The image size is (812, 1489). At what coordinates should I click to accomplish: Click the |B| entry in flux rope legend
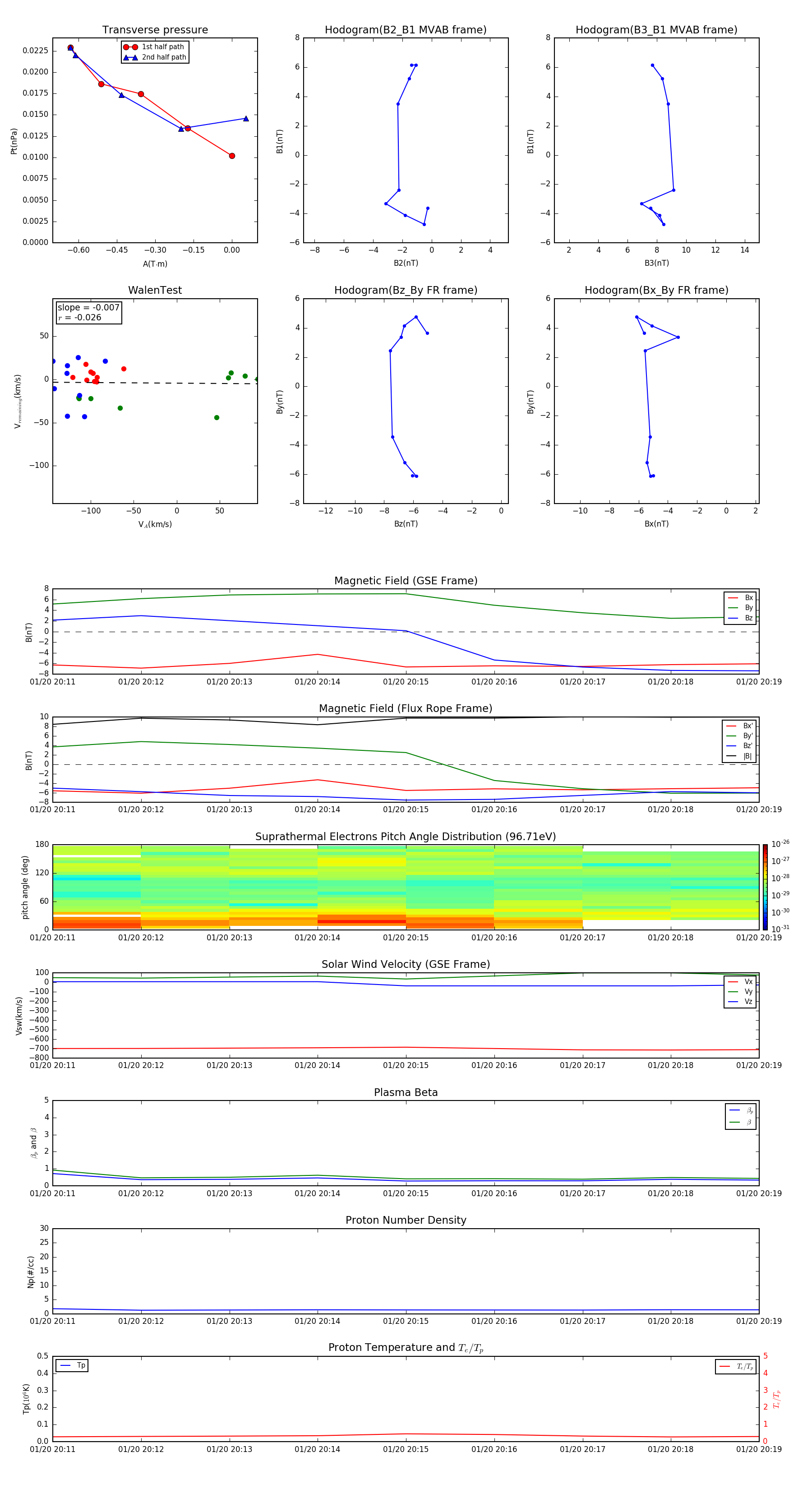[739, 756]
